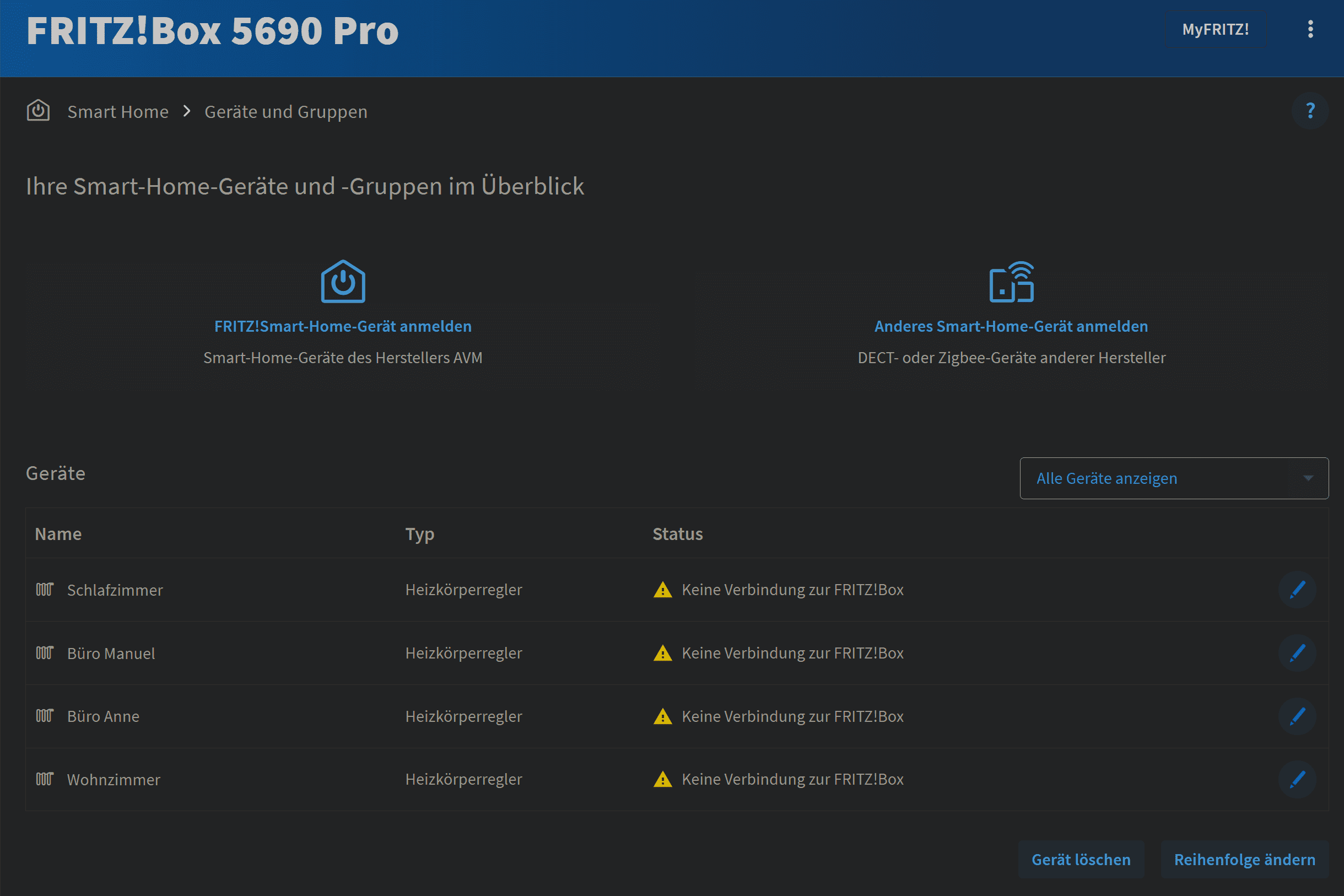Click Heizkörperregler type in Büro Manuel row
Viewport: 1344px width, 896px height.
click(x=463, y=653)
